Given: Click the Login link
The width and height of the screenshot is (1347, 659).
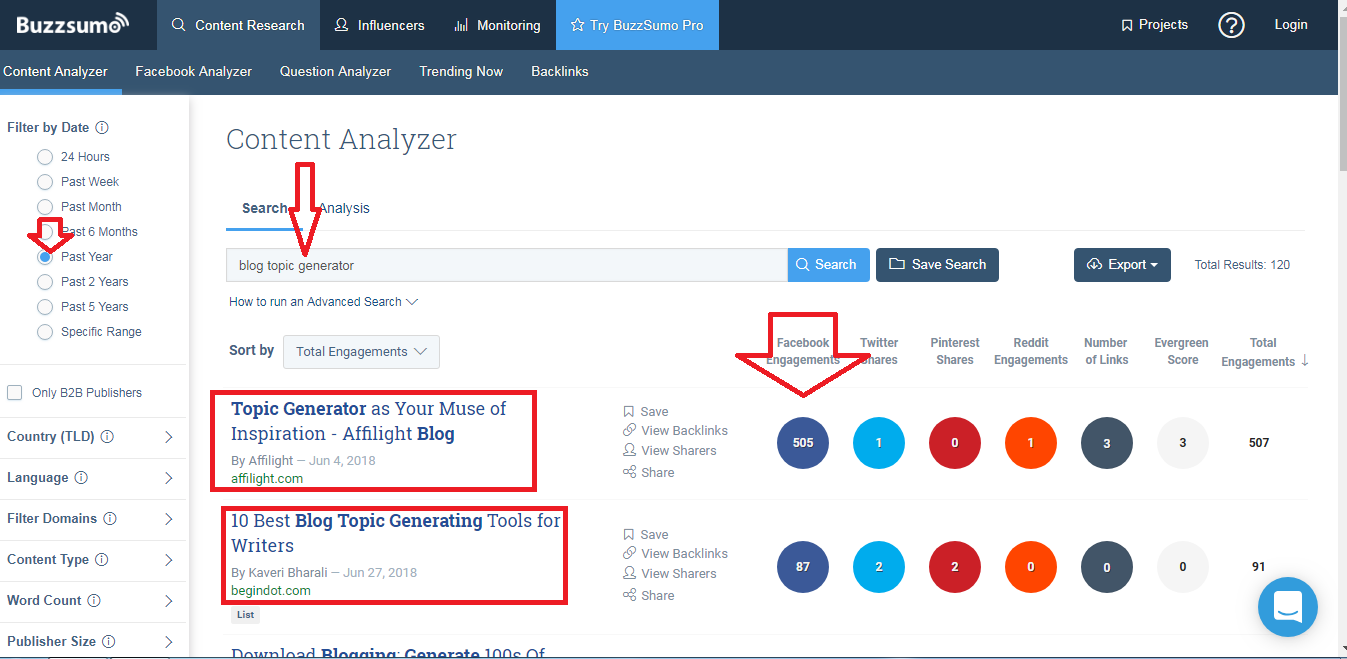Looking at the screenshot, I should (x=1291, y=25).
